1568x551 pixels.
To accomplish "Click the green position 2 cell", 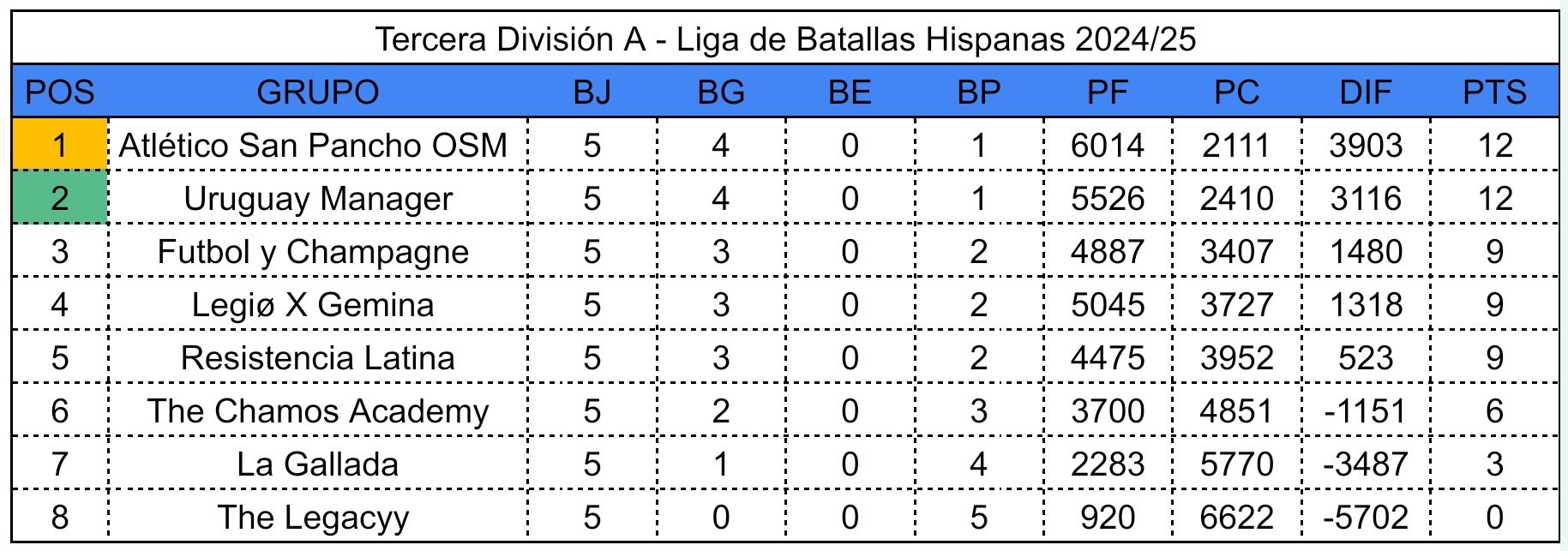I will (x=59, y=198).
